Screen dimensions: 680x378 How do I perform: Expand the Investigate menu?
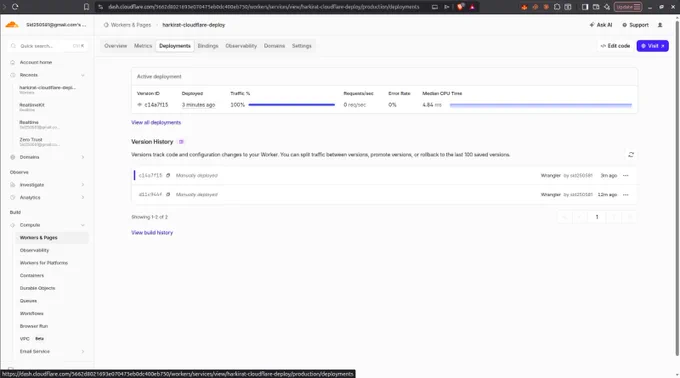click(83, 185)
